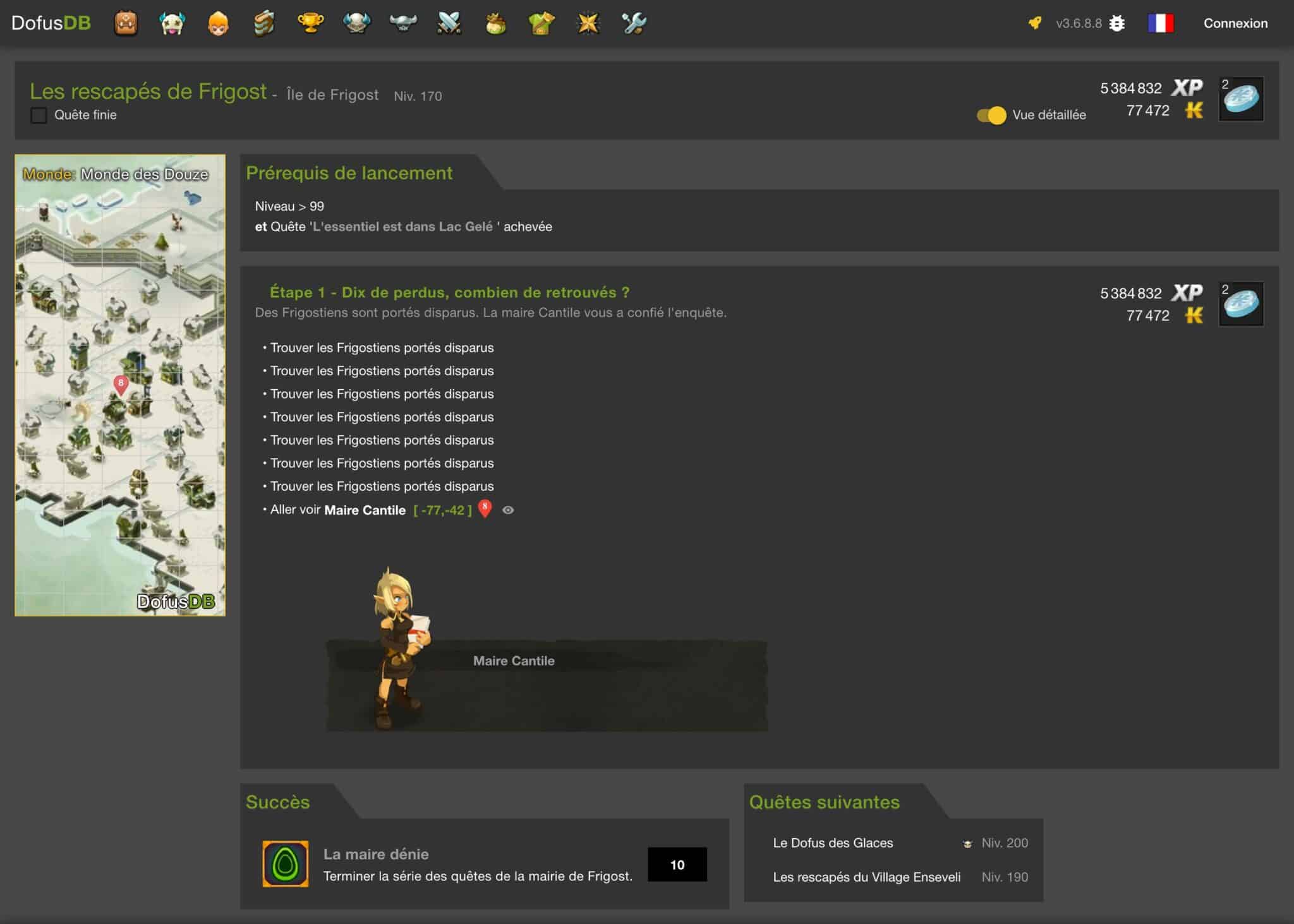
Task: Click the Île de Frigost area label
Action: pos(332,95)
